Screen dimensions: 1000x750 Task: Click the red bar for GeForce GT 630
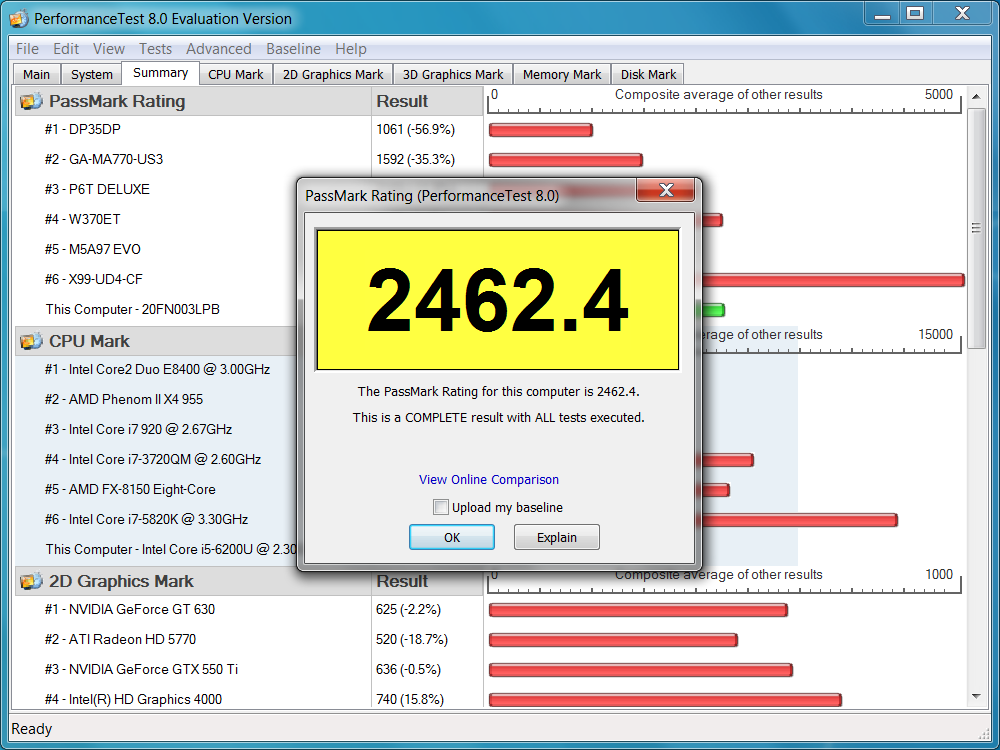(x=638, y=610)
